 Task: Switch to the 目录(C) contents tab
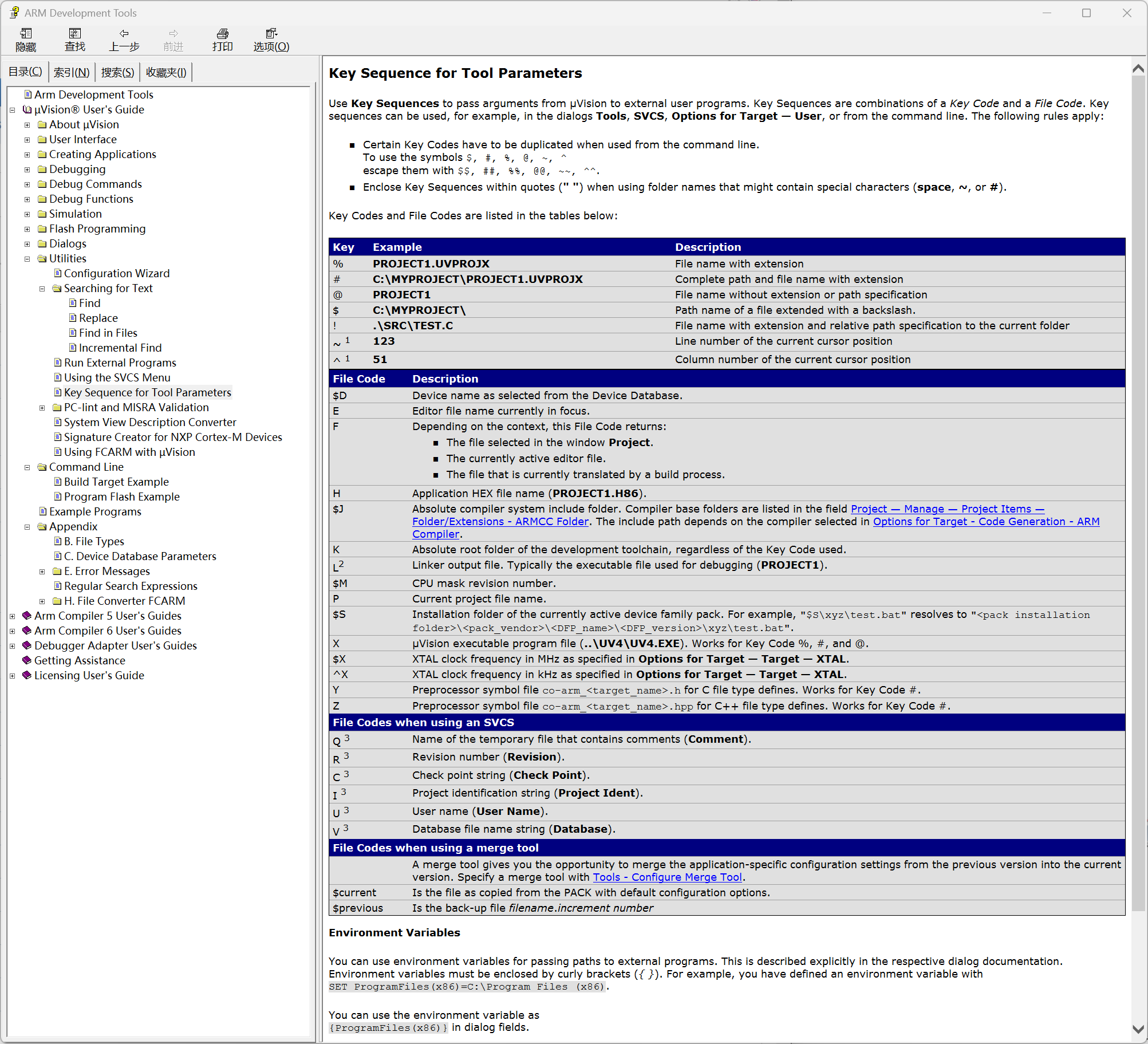tap(25, 72)
